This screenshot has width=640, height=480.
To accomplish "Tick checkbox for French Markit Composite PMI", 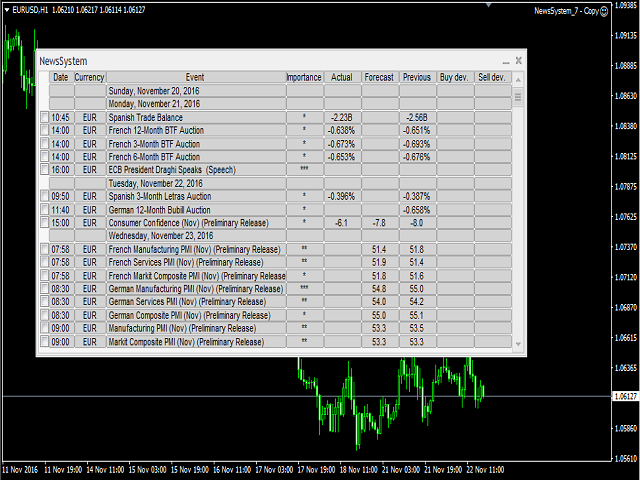I will click(x=44, y=276).
